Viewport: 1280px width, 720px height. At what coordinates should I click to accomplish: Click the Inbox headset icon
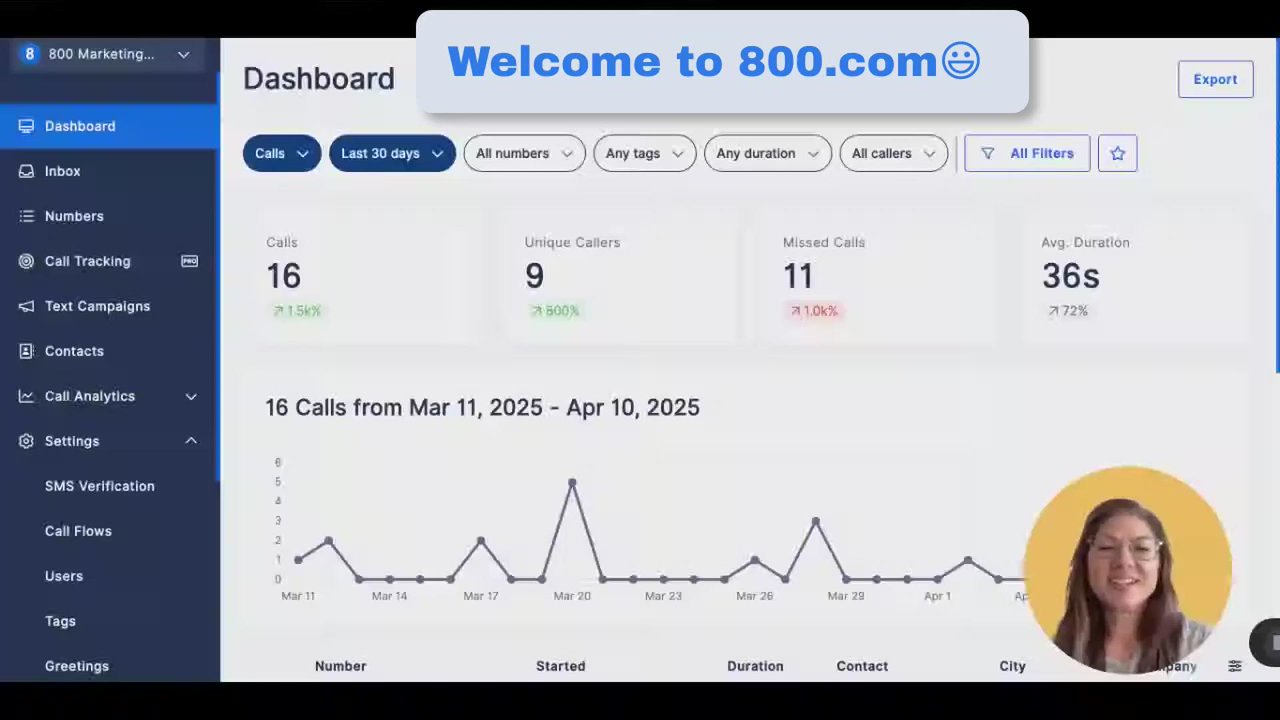coord(26,171)
